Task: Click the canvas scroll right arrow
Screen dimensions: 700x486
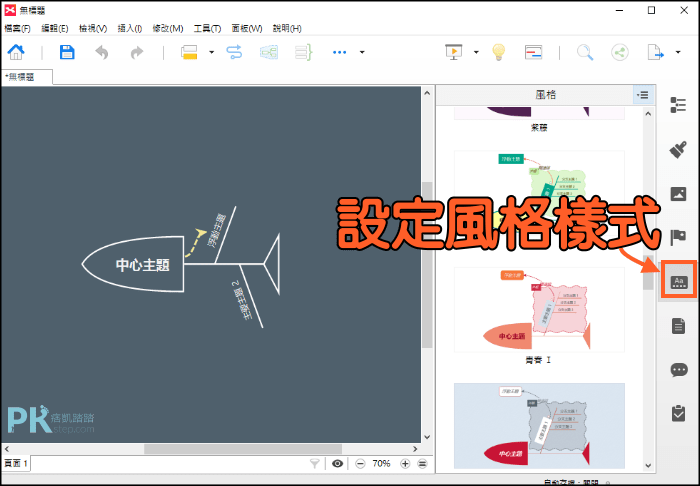Action: [x=415, y=449]
